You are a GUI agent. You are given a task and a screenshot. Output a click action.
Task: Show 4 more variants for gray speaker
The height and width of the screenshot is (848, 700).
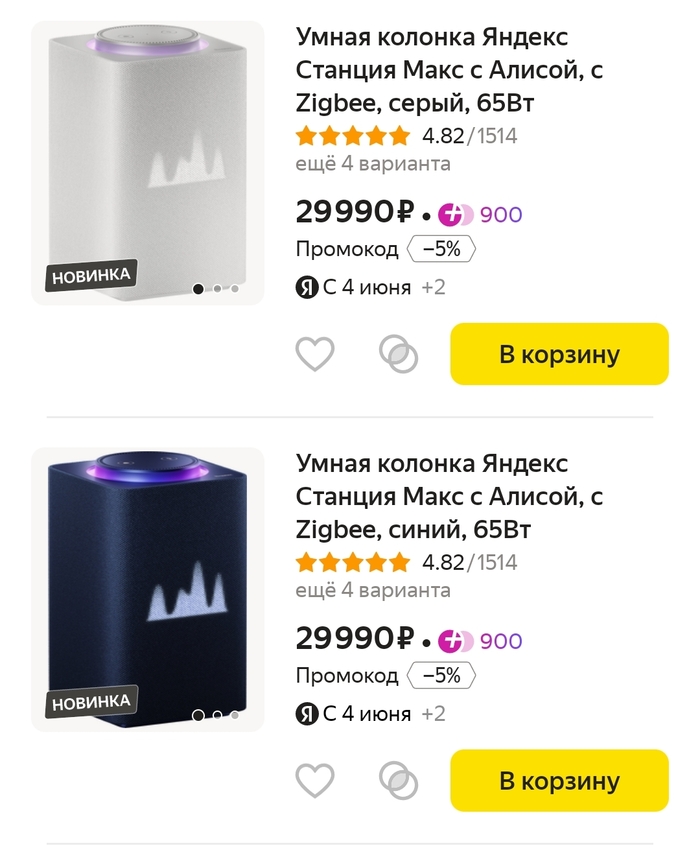point(373,164)
